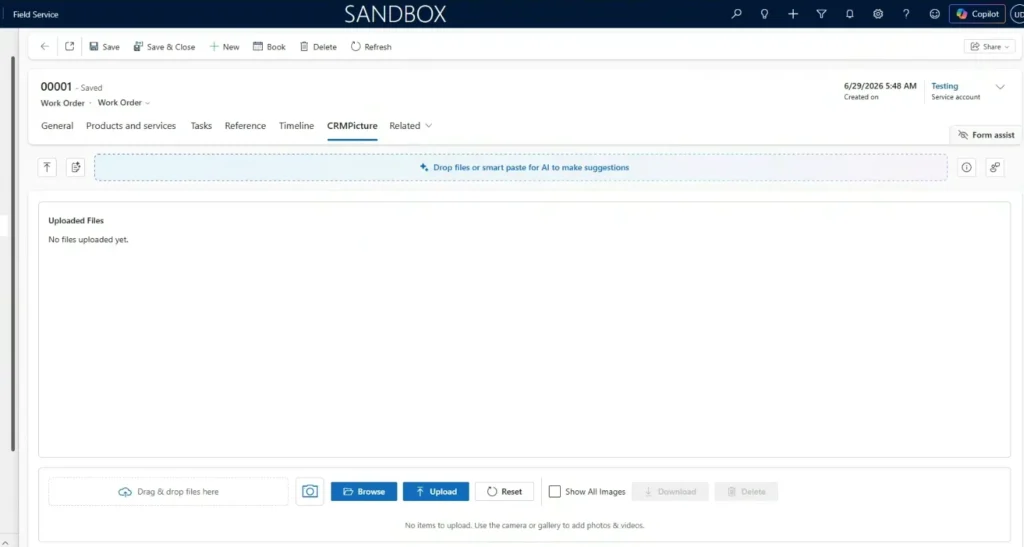This screenshot has width=1024, height=547.
Task: Select the CRMPicture tab
Action: [352, 126]
